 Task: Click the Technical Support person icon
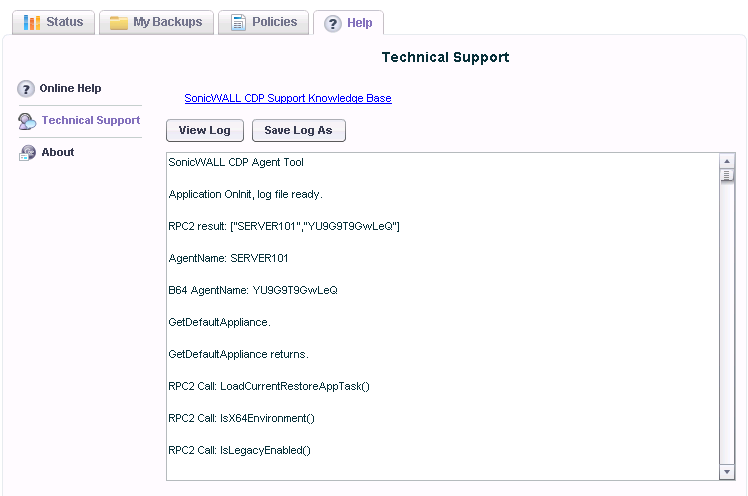point(27,121)
